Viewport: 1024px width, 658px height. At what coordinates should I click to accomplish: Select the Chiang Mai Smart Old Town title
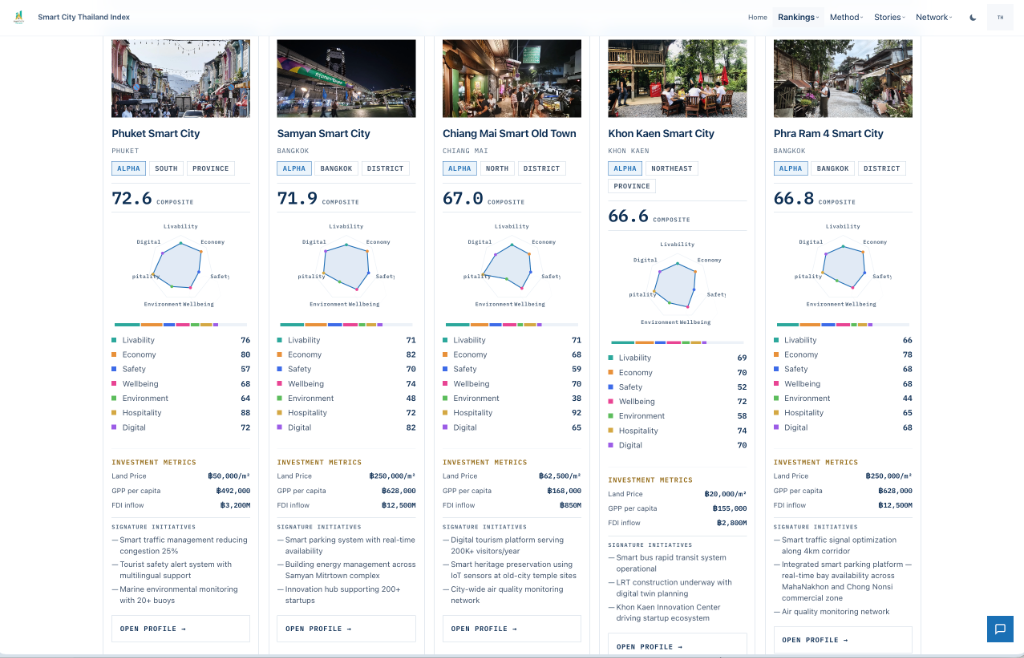pos(509,133)
